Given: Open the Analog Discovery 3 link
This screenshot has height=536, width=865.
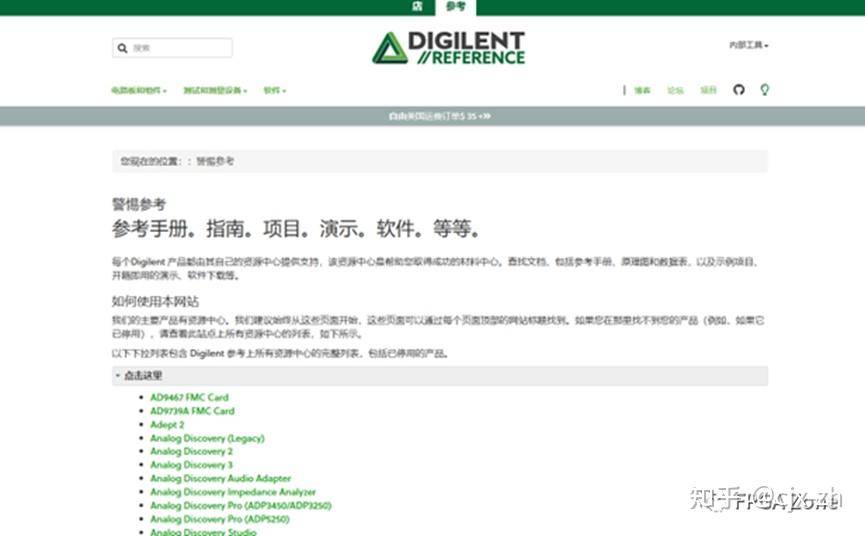Looking at the screenshot, I should (191, 465).
